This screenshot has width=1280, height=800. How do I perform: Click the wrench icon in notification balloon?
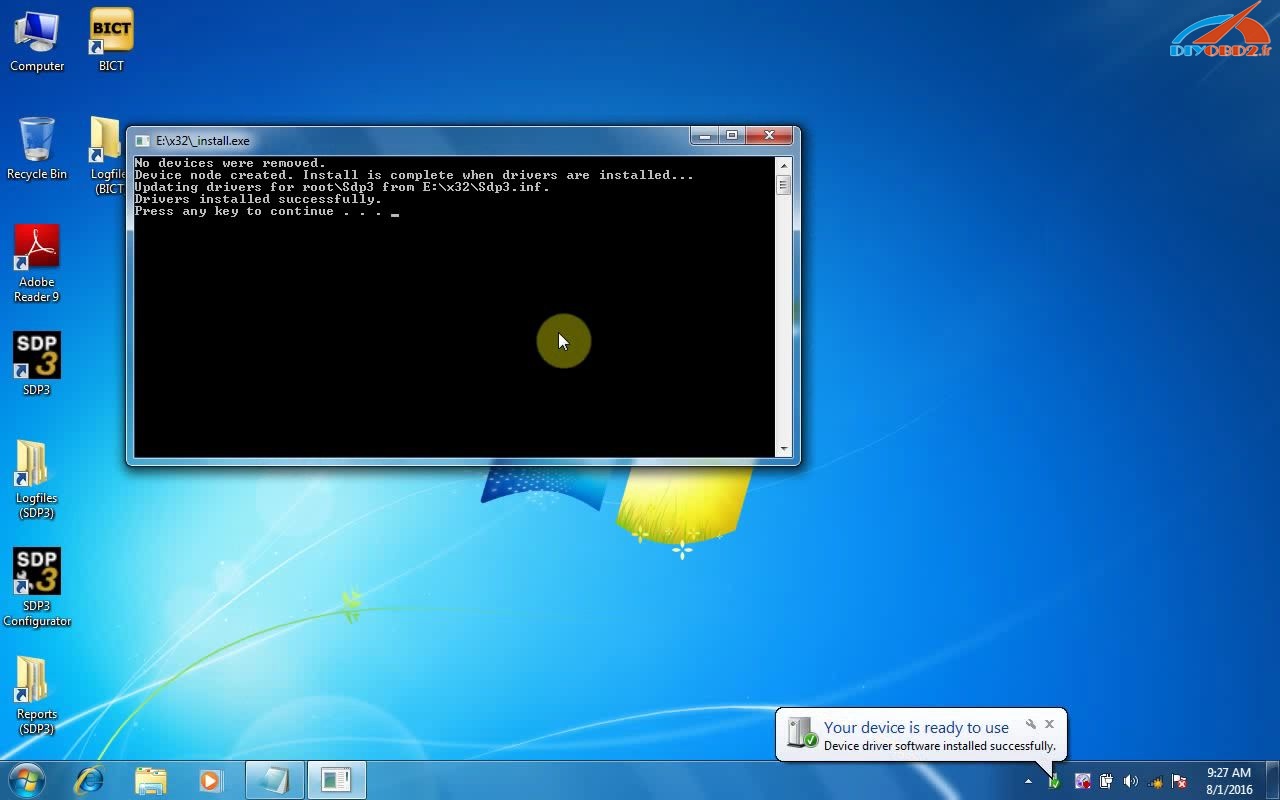tap(1030, 724)
